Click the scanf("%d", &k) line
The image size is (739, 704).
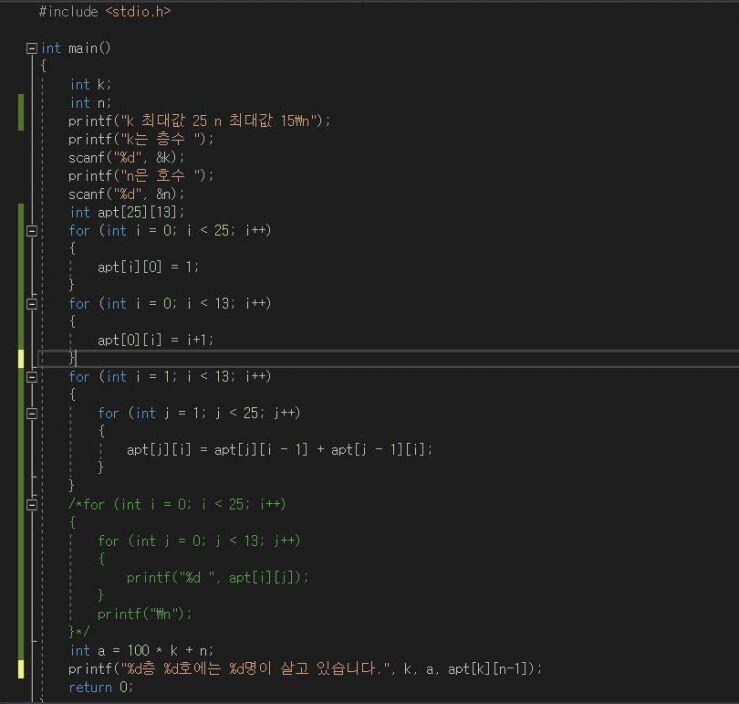(126, 157)
